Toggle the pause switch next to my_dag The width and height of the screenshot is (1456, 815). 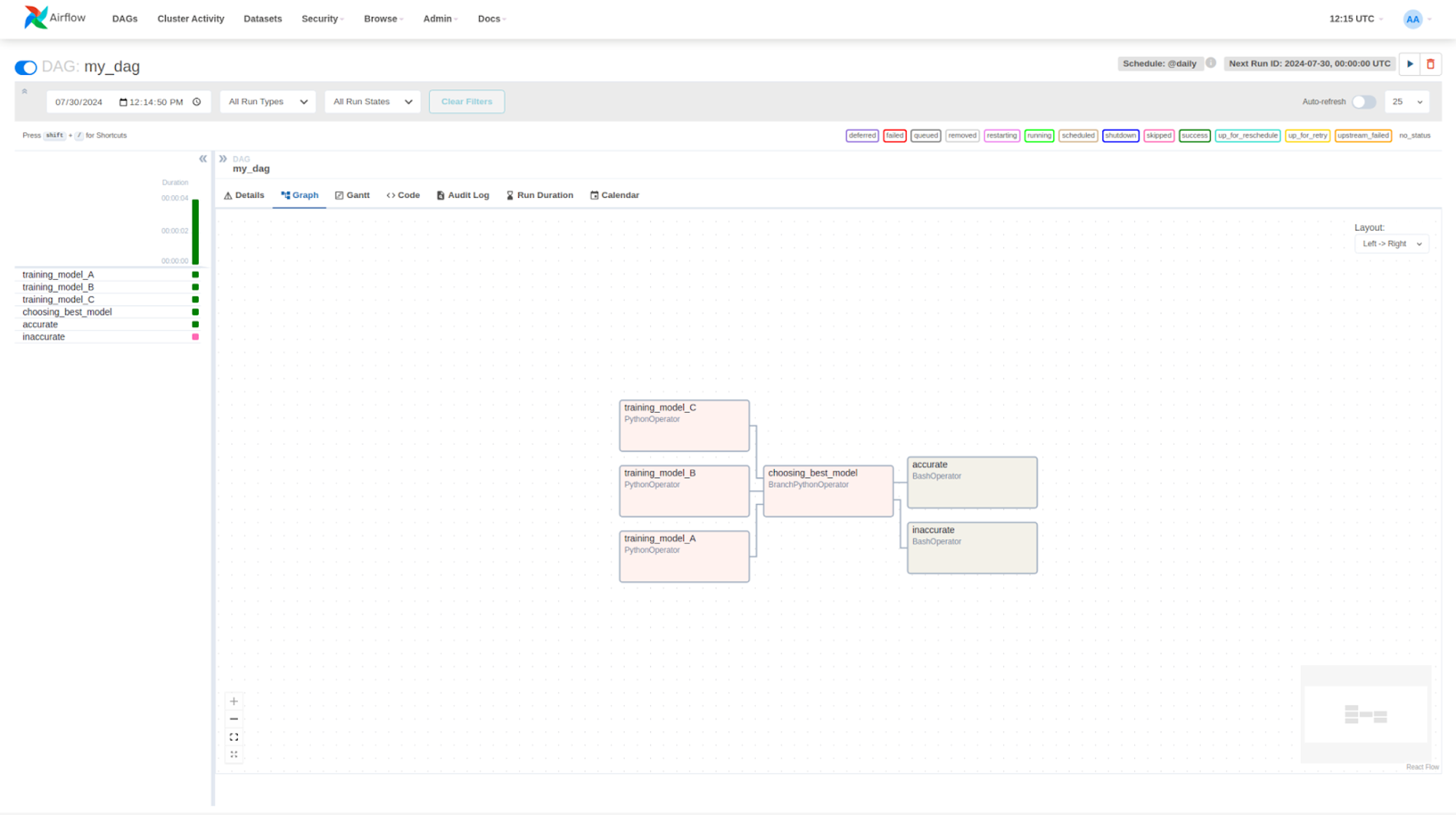point(25,67)
